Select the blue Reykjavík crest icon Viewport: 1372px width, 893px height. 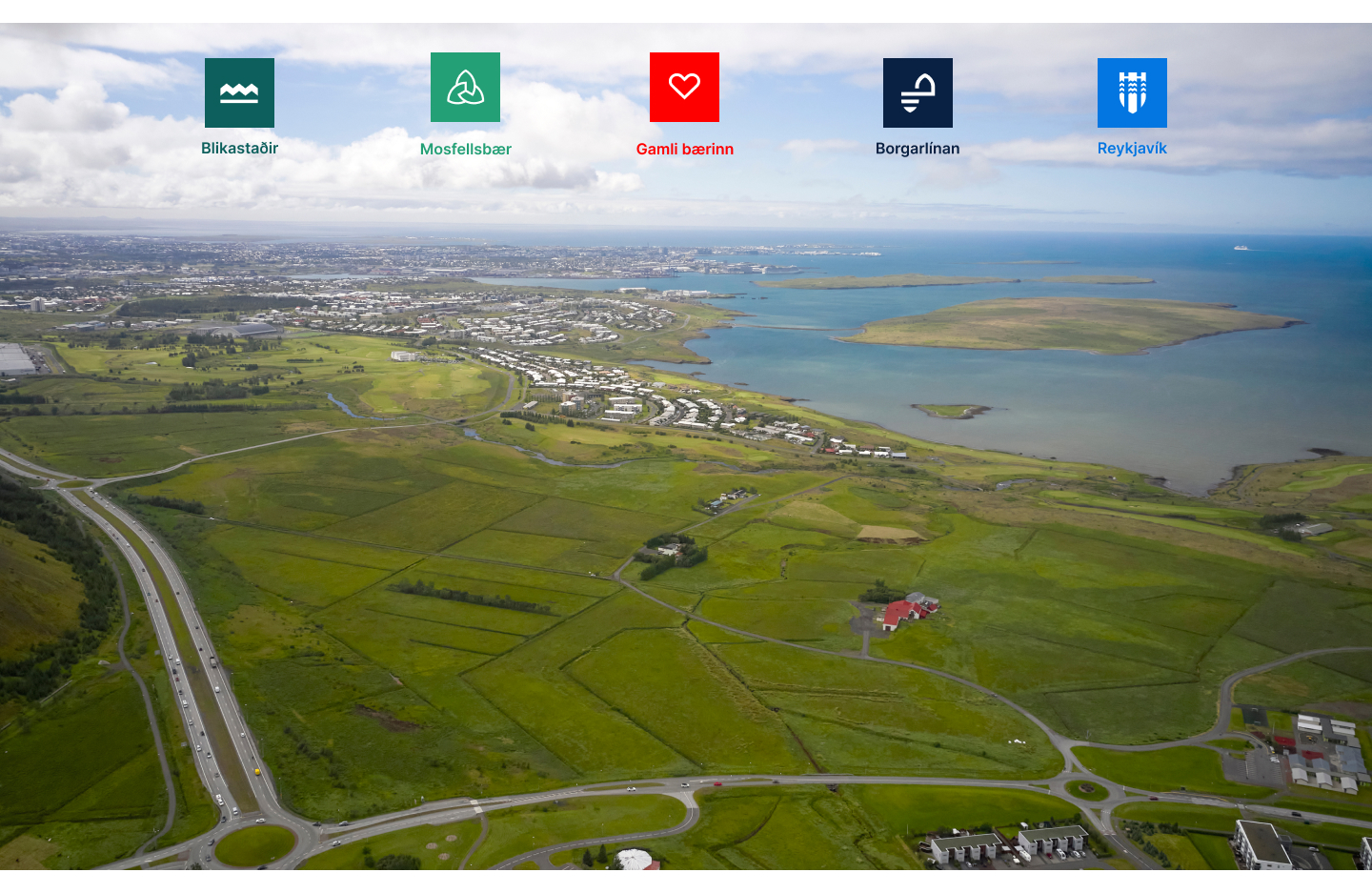[1132, 92]
